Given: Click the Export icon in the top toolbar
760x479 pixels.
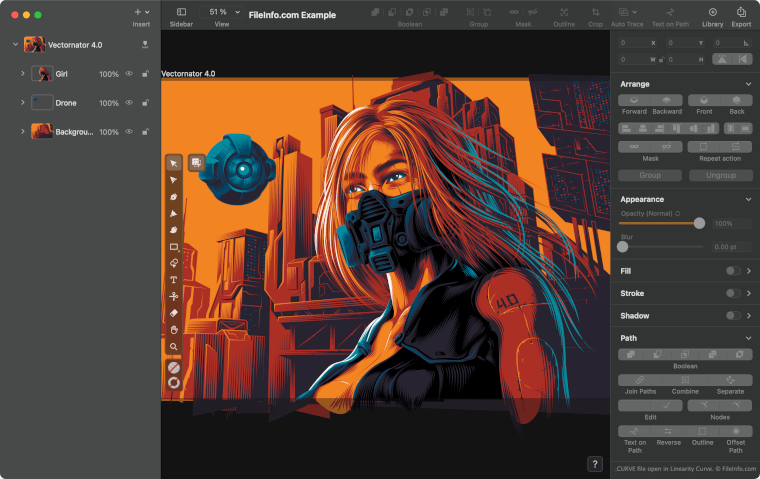Looking at the screenshot, I should [x=741, y=13].
